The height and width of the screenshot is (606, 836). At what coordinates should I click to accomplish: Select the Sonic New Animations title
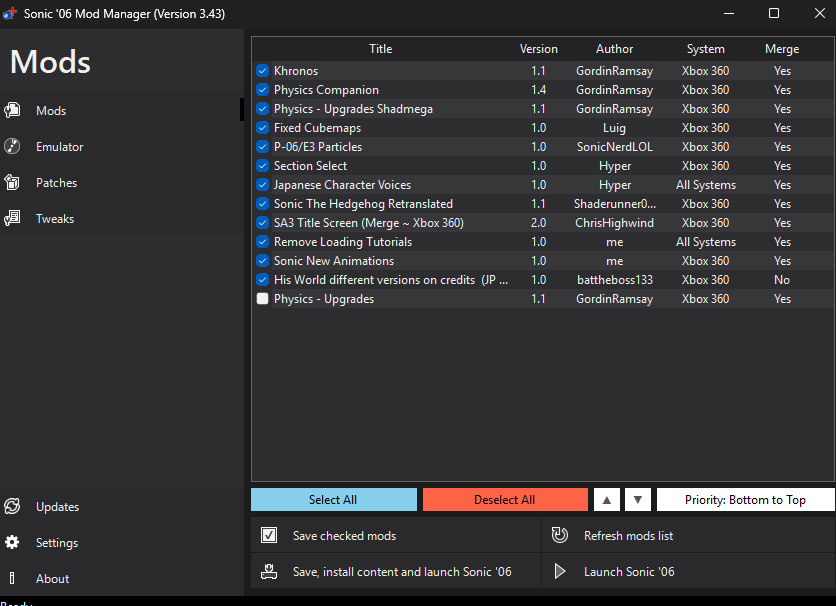(334, 261)
